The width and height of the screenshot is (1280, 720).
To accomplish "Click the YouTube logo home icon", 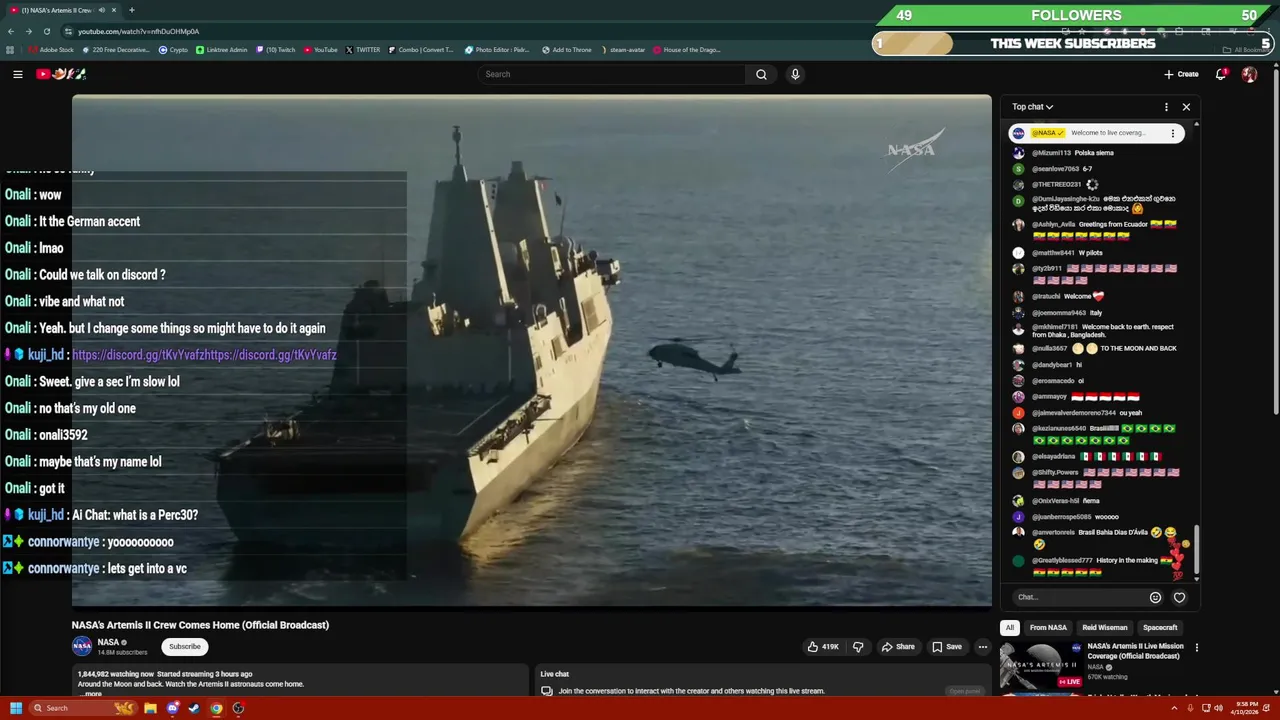I will pos(61,74).
